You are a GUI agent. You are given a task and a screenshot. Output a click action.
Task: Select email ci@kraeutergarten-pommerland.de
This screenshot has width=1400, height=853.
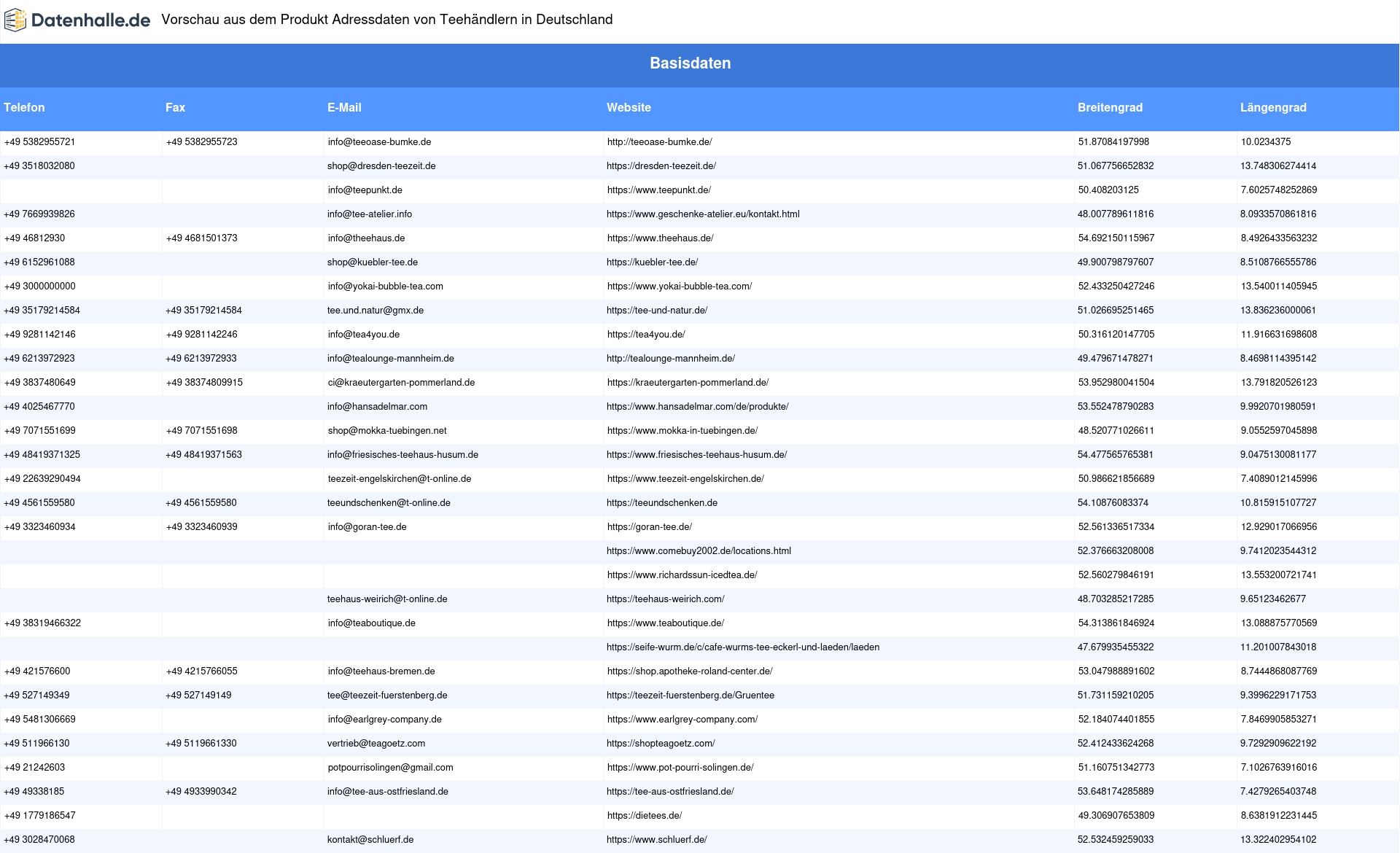coord(401,383)
